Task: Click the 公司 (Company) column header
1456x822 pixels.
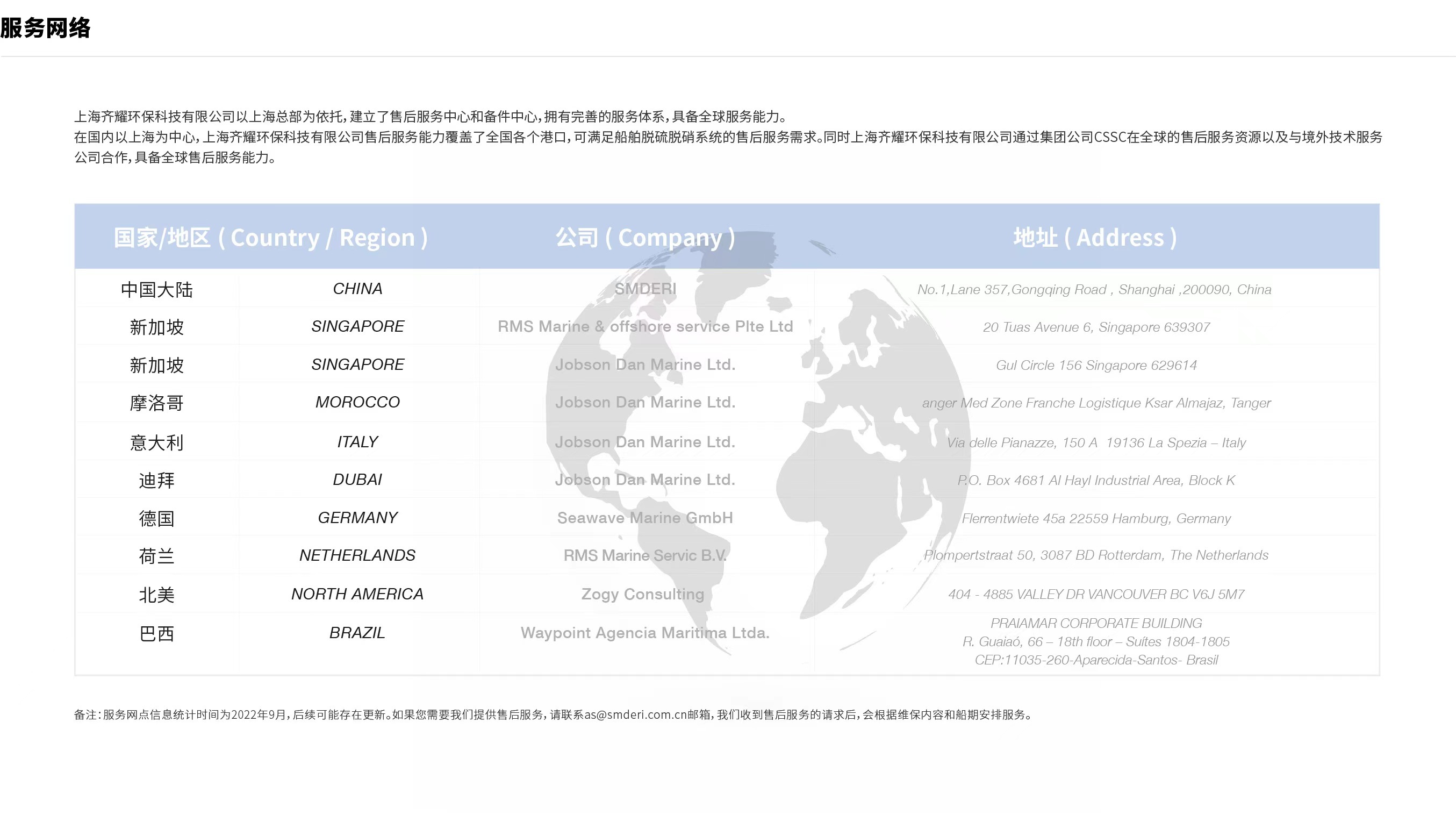Action: (x=645, y=238)
